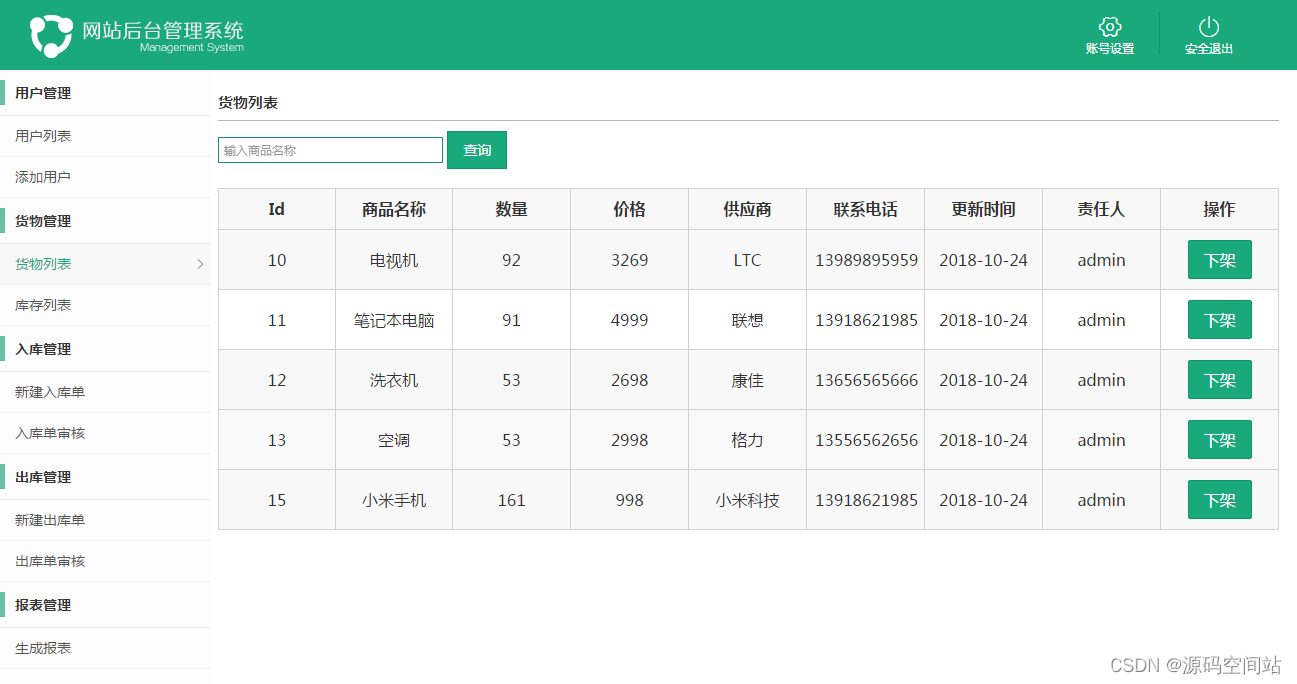This screenshot has height=684, width=1297.
Task: Click price cell 4999
Action: tap(630, 320)
